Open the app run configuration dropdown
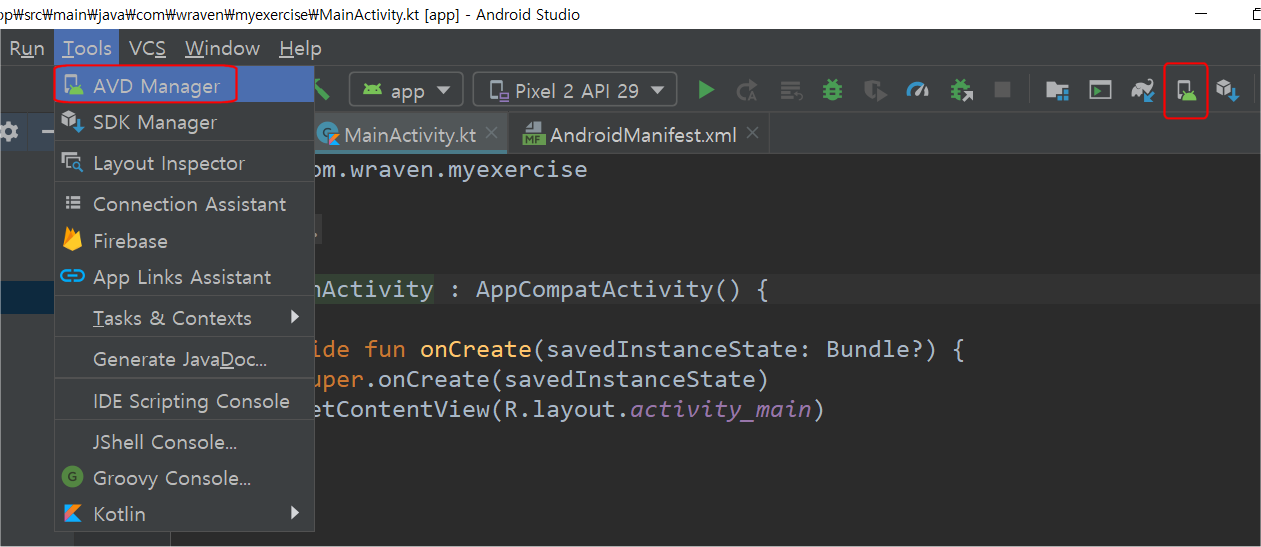This screenshot has width=1261, height=547. click(x=406, y=90)
